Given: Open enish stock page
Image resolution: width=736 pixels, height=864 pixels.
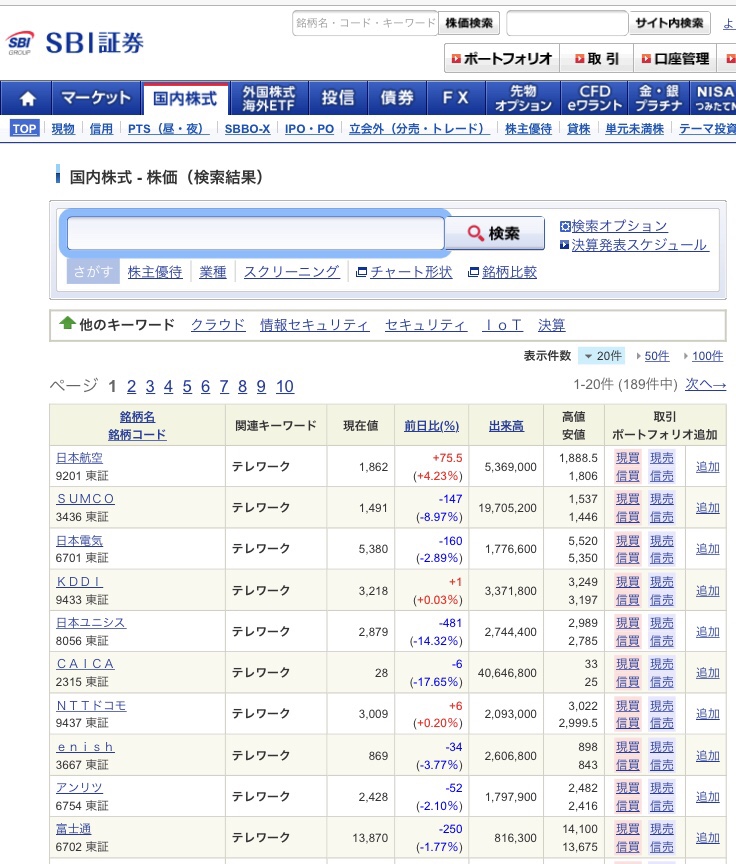Looking at the screenshot, I should [x=85, y=747].
